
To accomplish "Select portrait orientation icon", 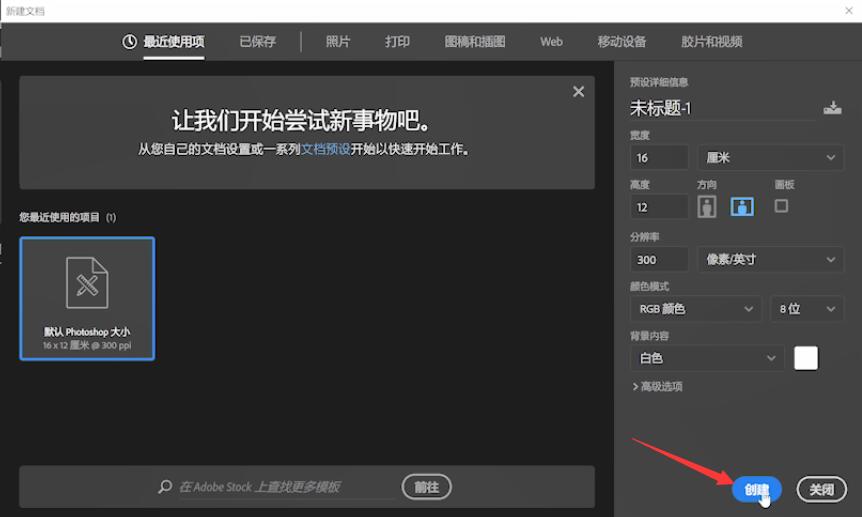I will point(707,207).
